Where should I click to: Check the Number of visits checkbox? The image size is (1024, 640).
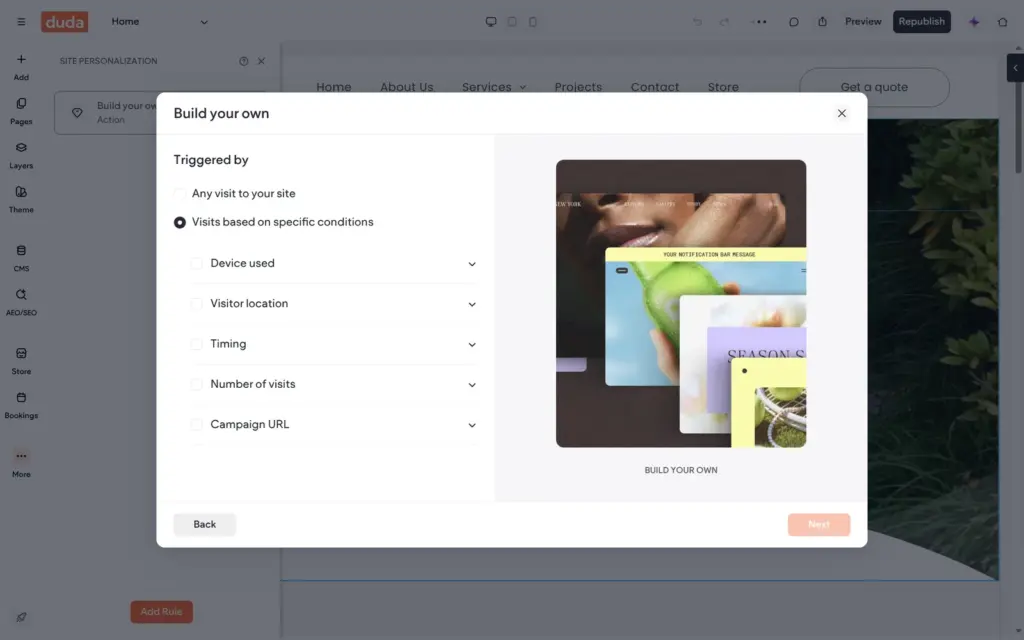pyautogui.click(x=196, y=384)
